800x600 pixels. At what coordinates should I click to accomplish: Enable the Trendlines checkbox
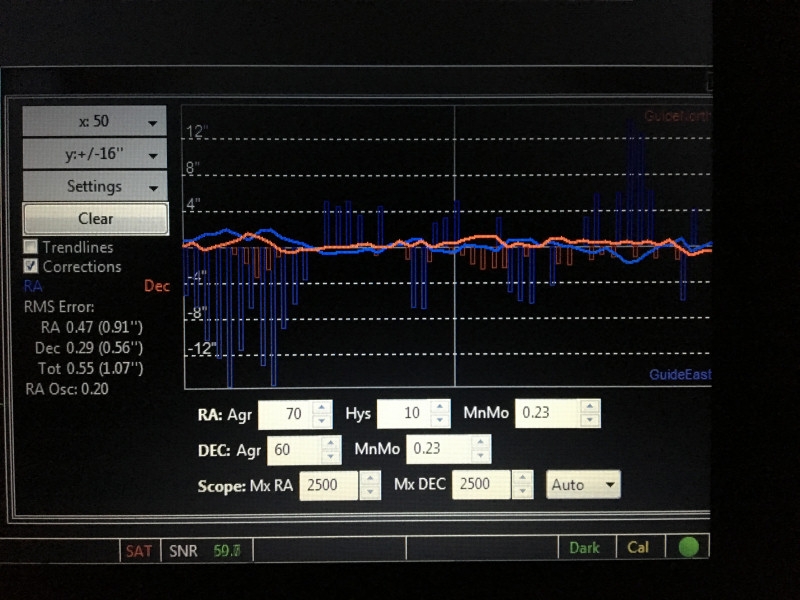click(31, 247)
